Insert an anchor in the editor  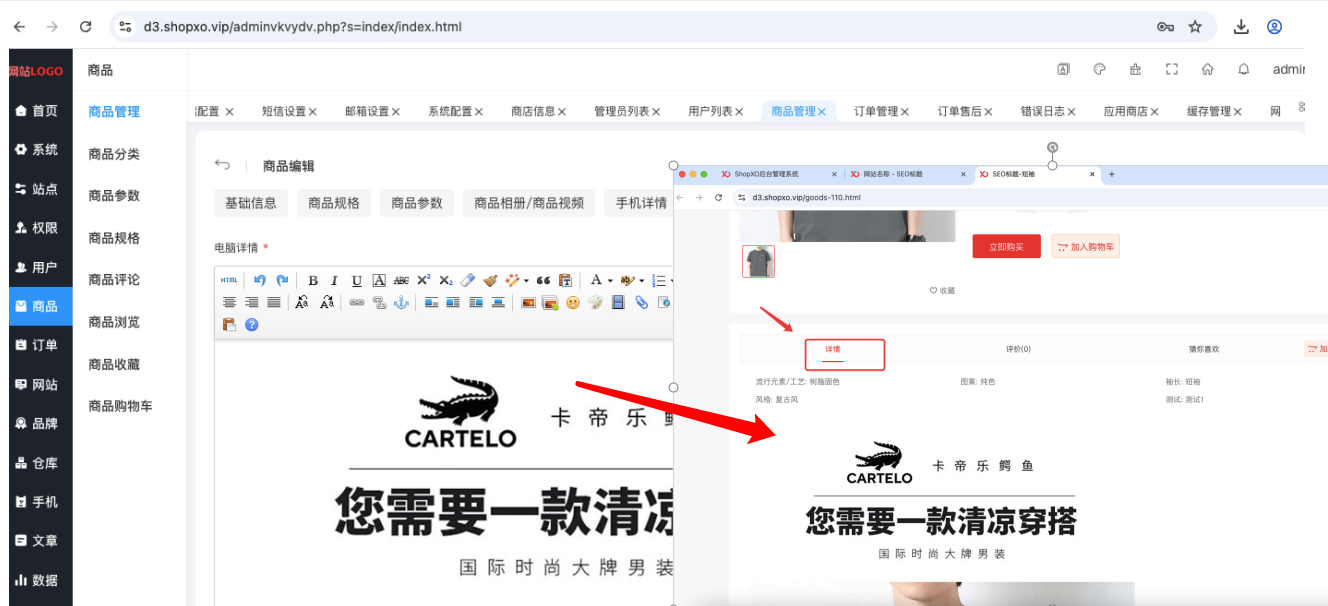[x=401, y=303]
